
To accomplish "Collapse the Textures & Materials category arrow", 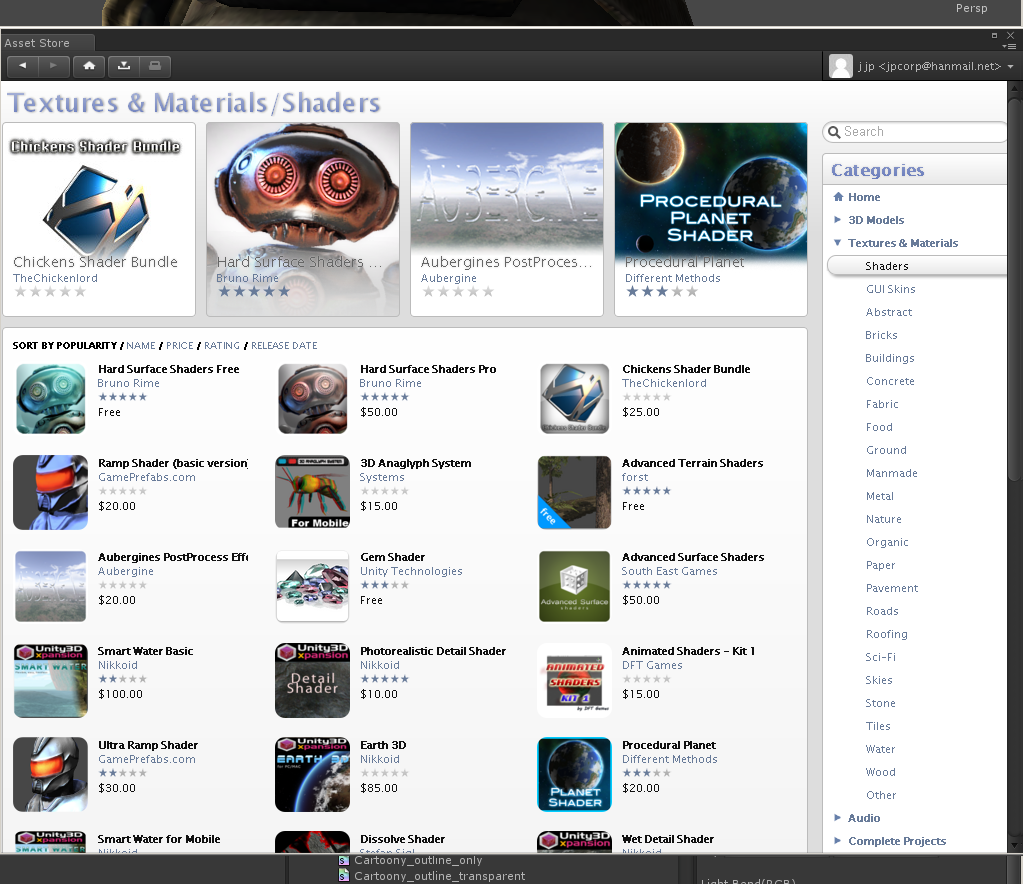I will tap(838, 243).
